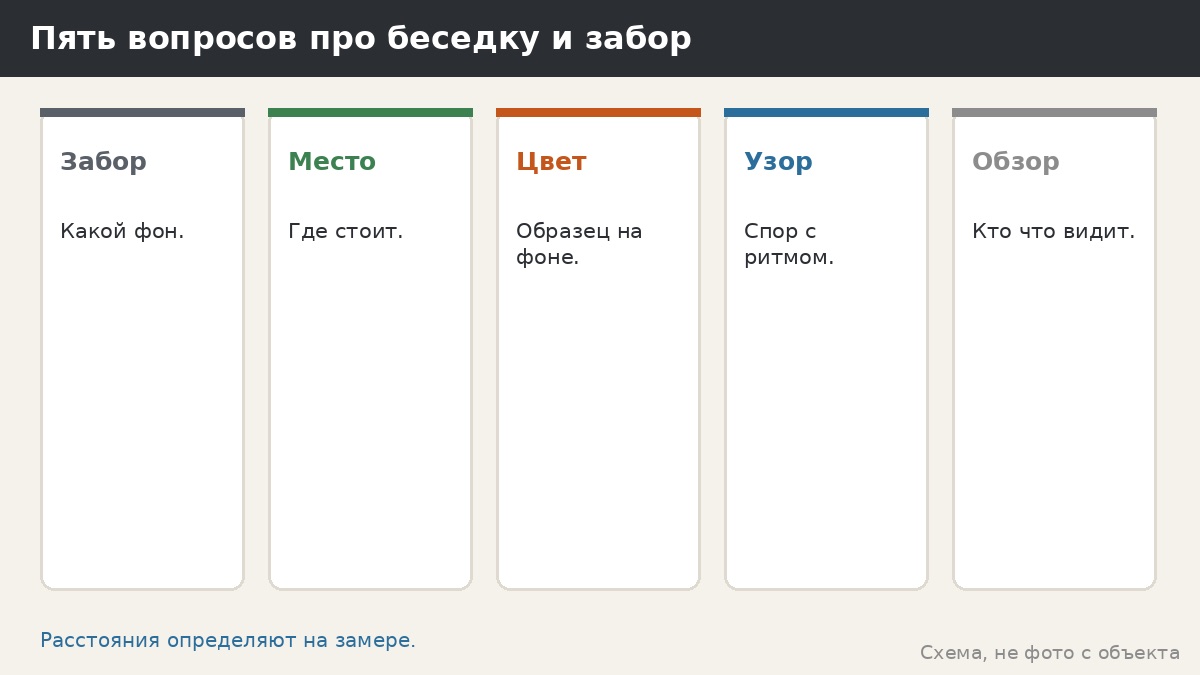Select the 'Обзор' card heading
The width and height of the screenshot is (1200, 675).
pyautogui.click(x=1016, y=162)
